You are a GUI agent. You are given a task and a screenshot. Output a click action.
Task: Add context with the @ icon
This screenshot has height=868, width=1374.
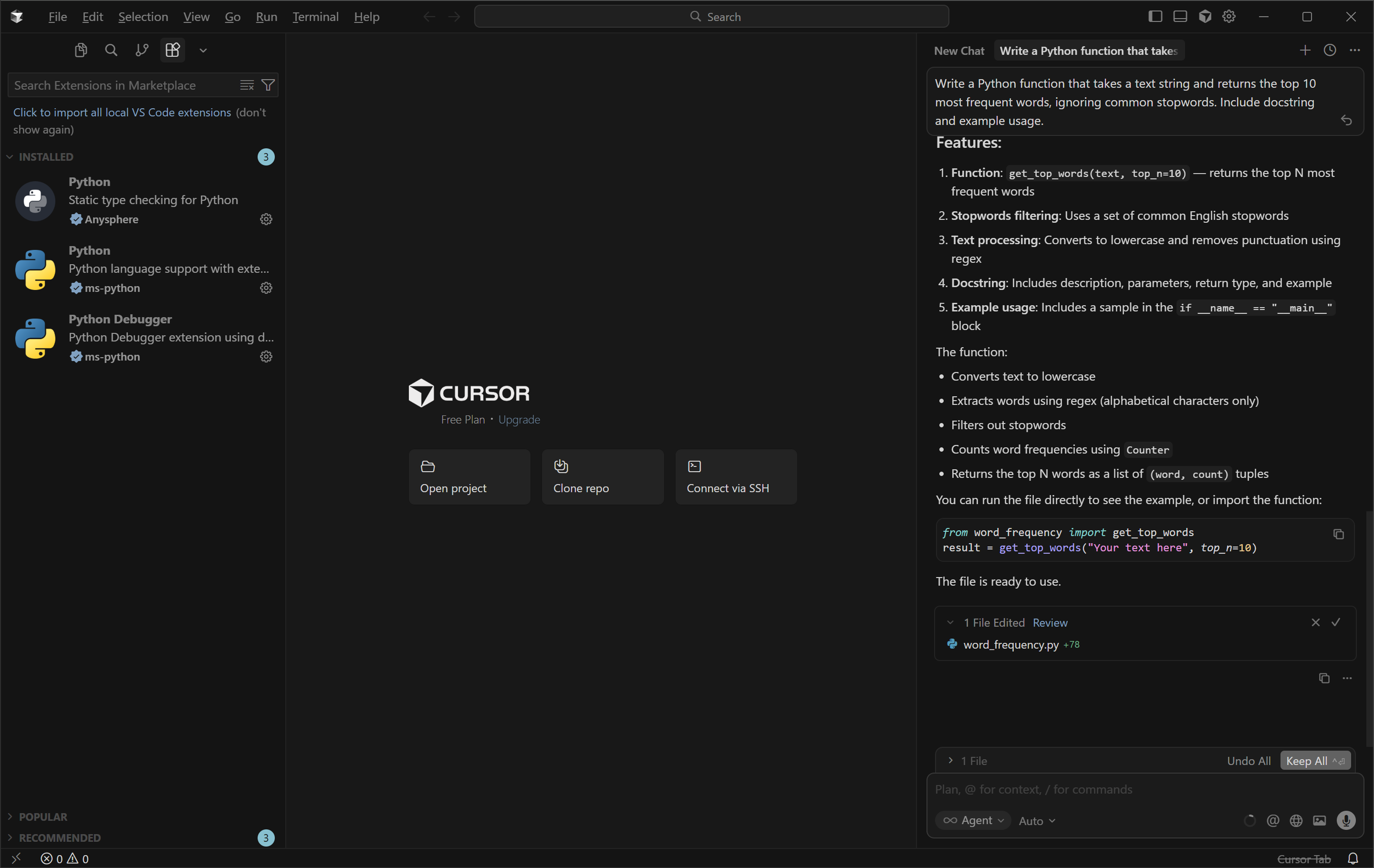tap(1272, 821)
